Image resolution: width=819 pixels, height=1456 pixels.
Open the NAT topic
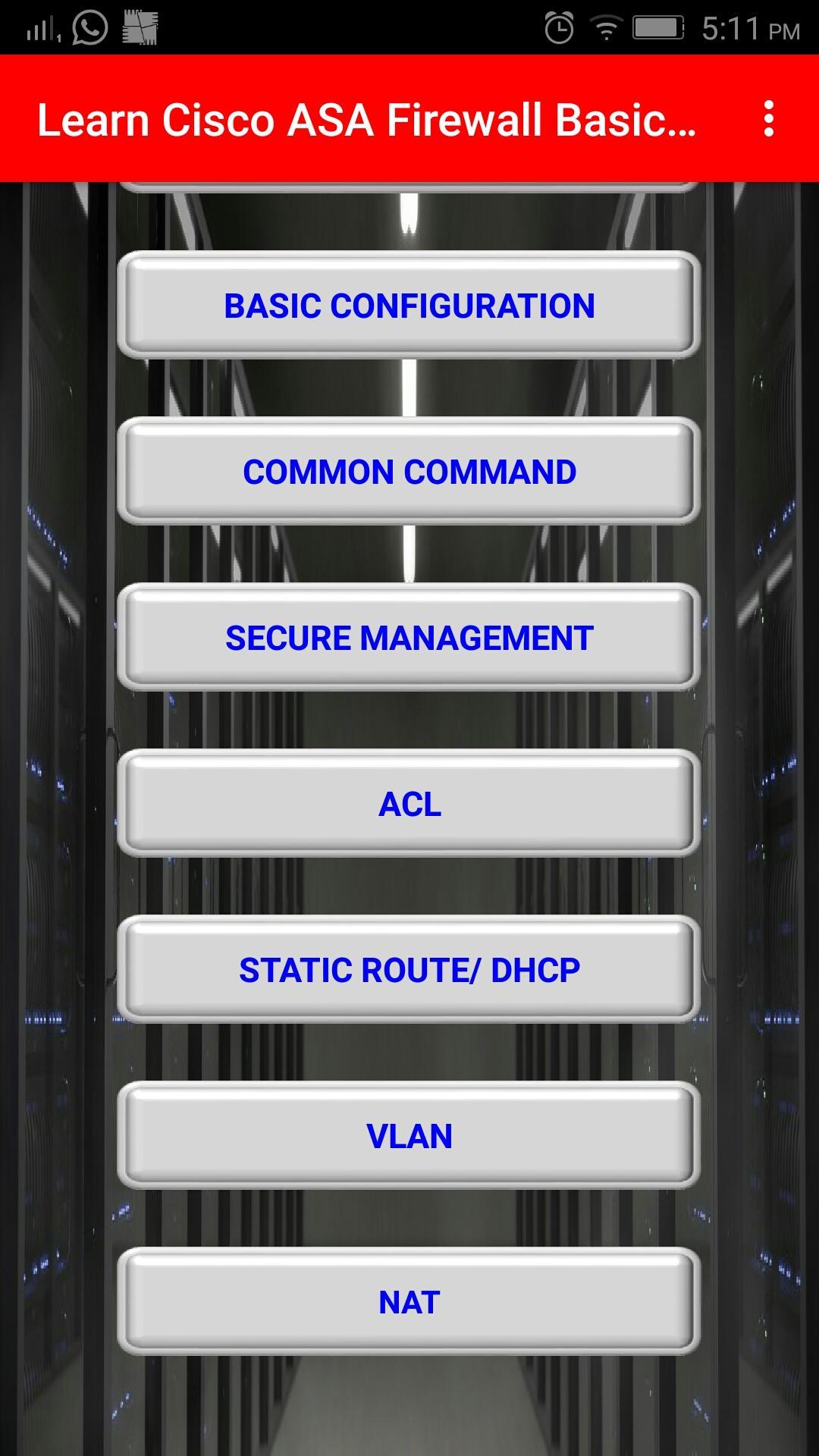pos(409,1301)
